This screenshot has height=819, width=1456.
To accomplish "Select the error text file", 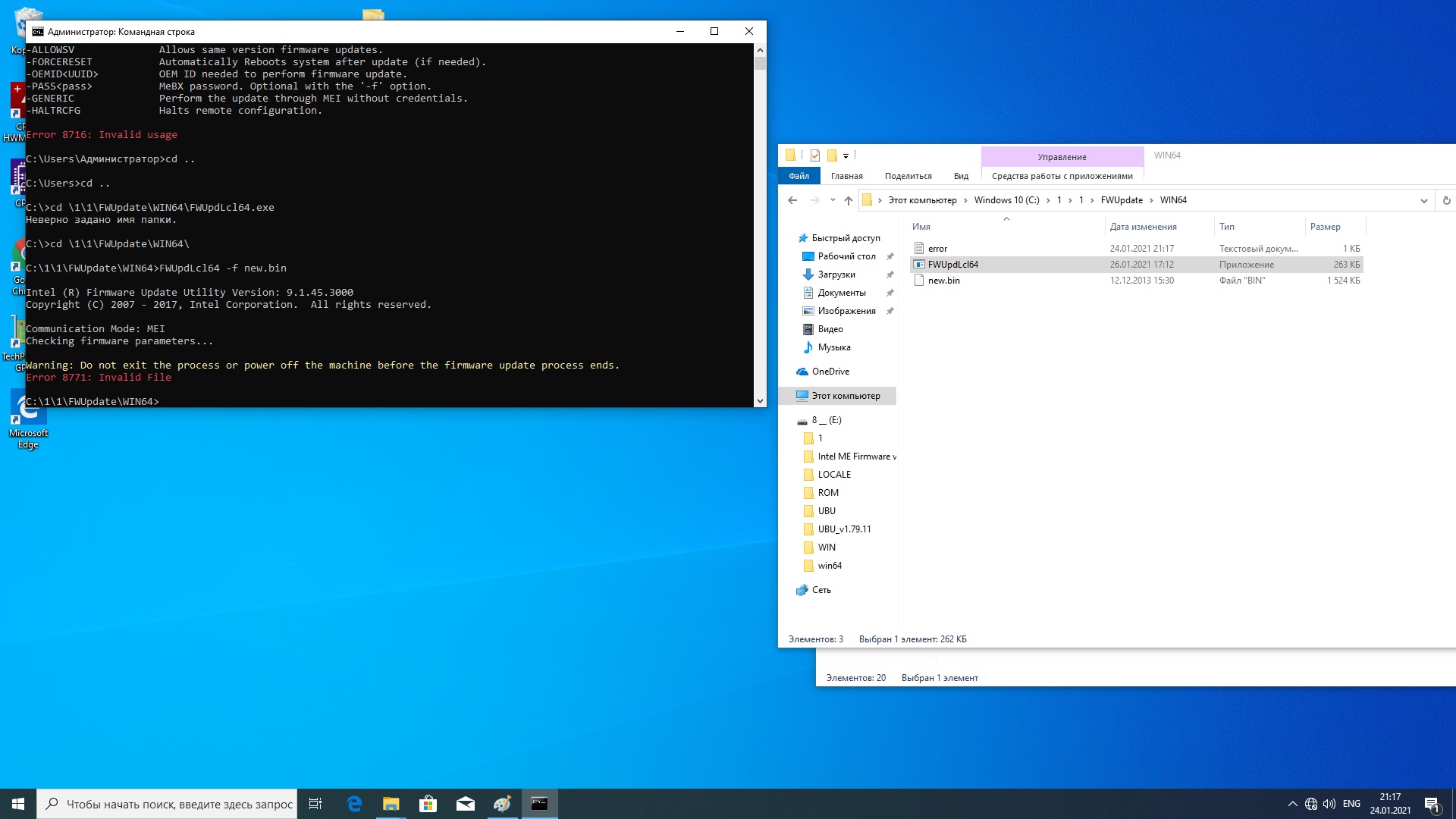I will (x=937, y=249).
